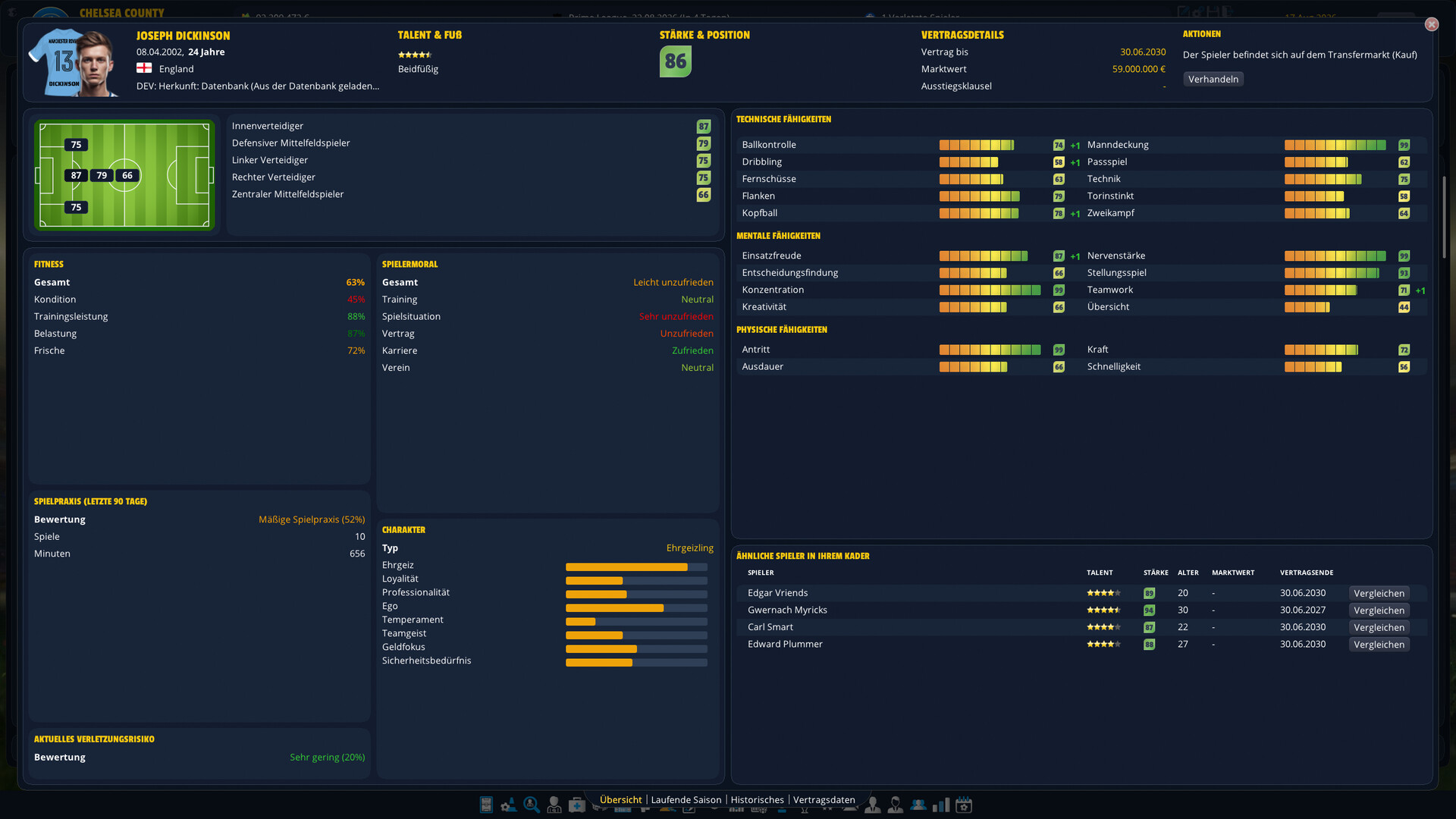1456x819 pixels.
Task: Click the 'Ehrgeizling' character type
Action: [690, 548]
